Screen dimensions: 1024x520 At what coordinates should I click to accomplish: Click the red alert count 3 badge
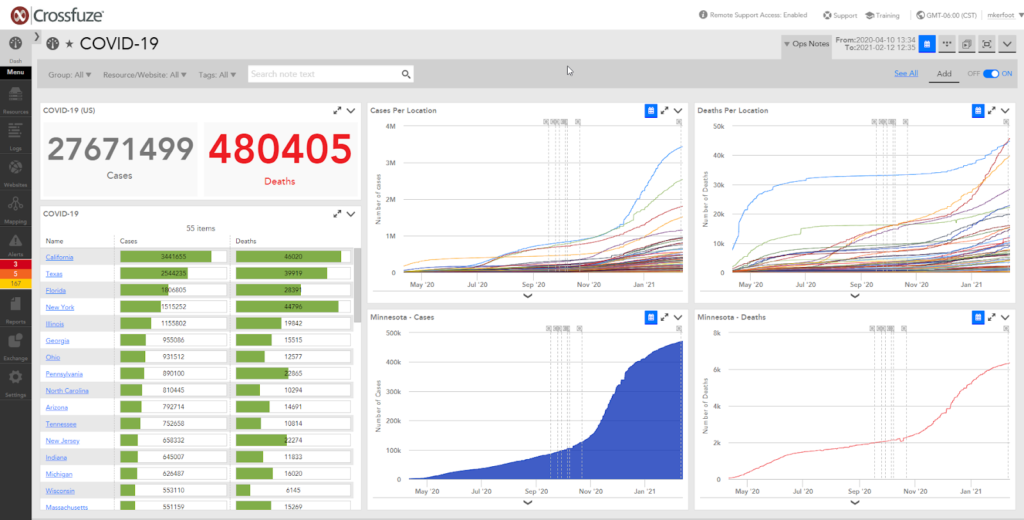tap(15, 264)
